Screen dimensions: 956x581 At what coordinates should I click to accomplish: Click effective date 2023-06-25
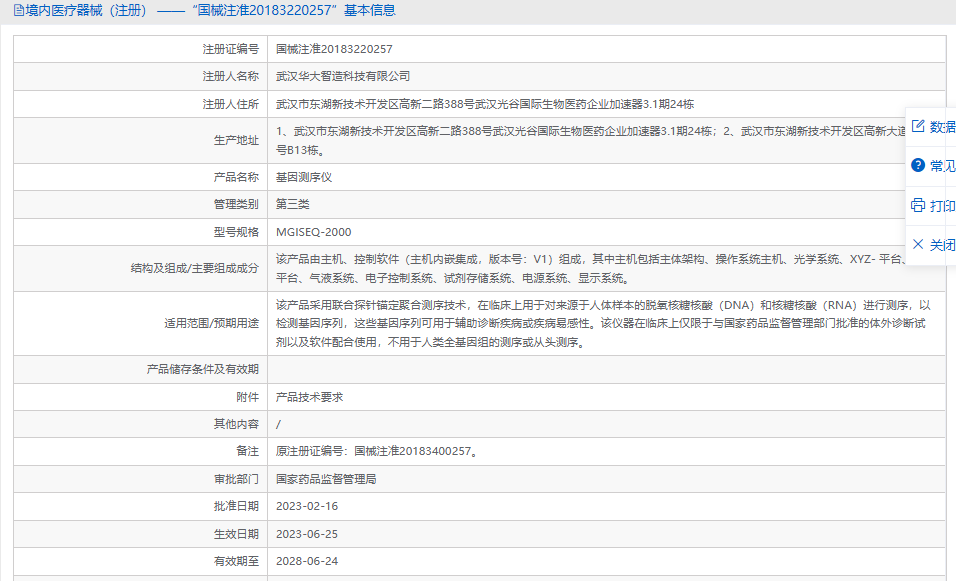click(307, 534)
